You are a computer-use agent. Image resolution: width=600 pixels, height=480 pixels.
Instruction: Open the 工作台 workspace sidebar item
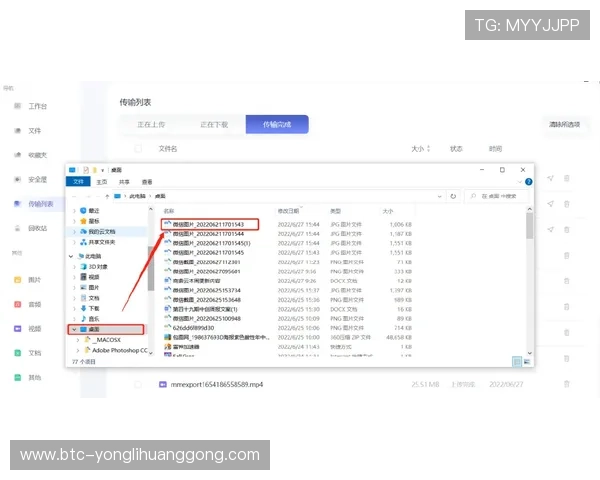tap(36, 106)
